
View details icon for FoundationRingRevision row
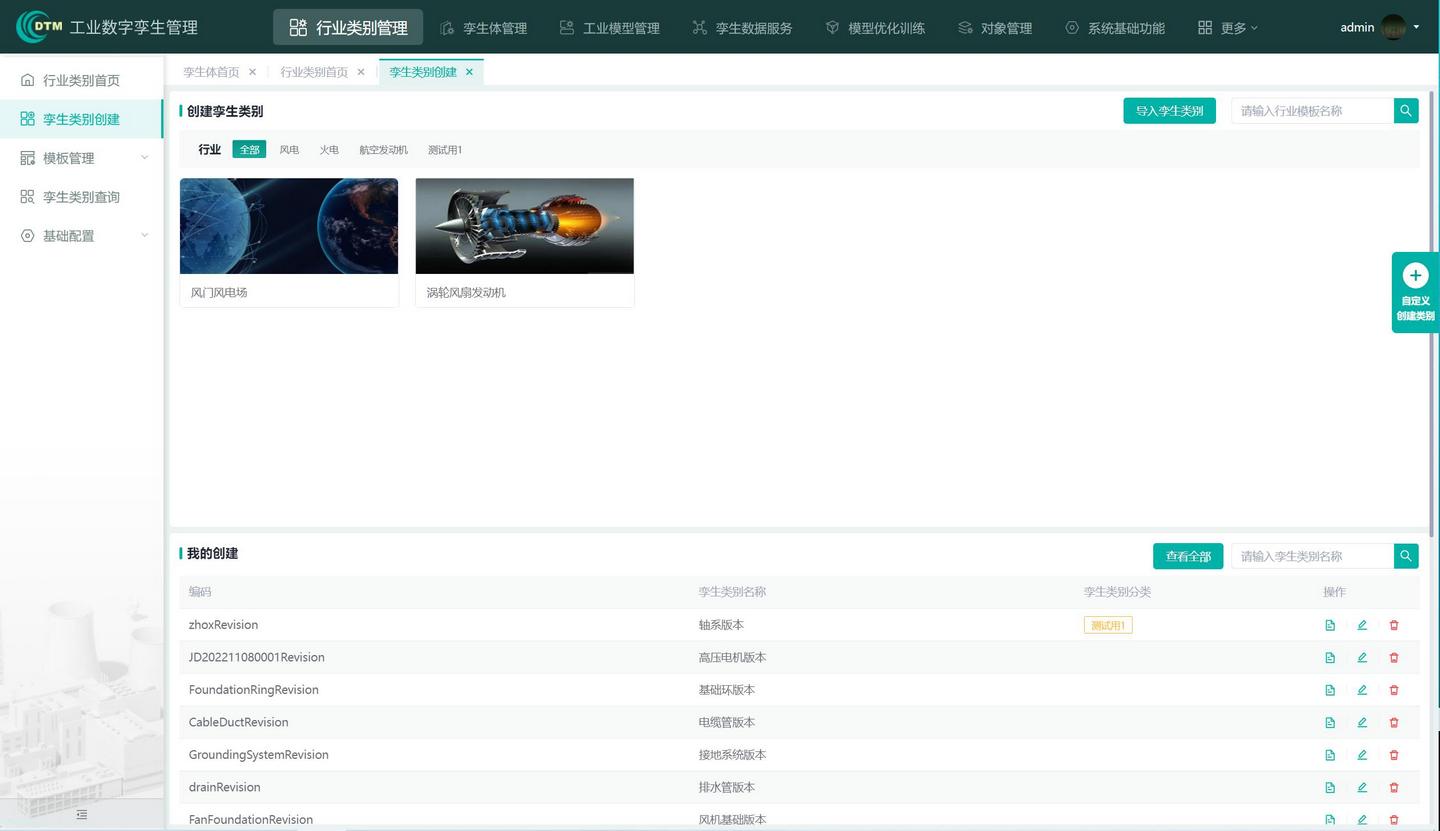point(1330,690)
